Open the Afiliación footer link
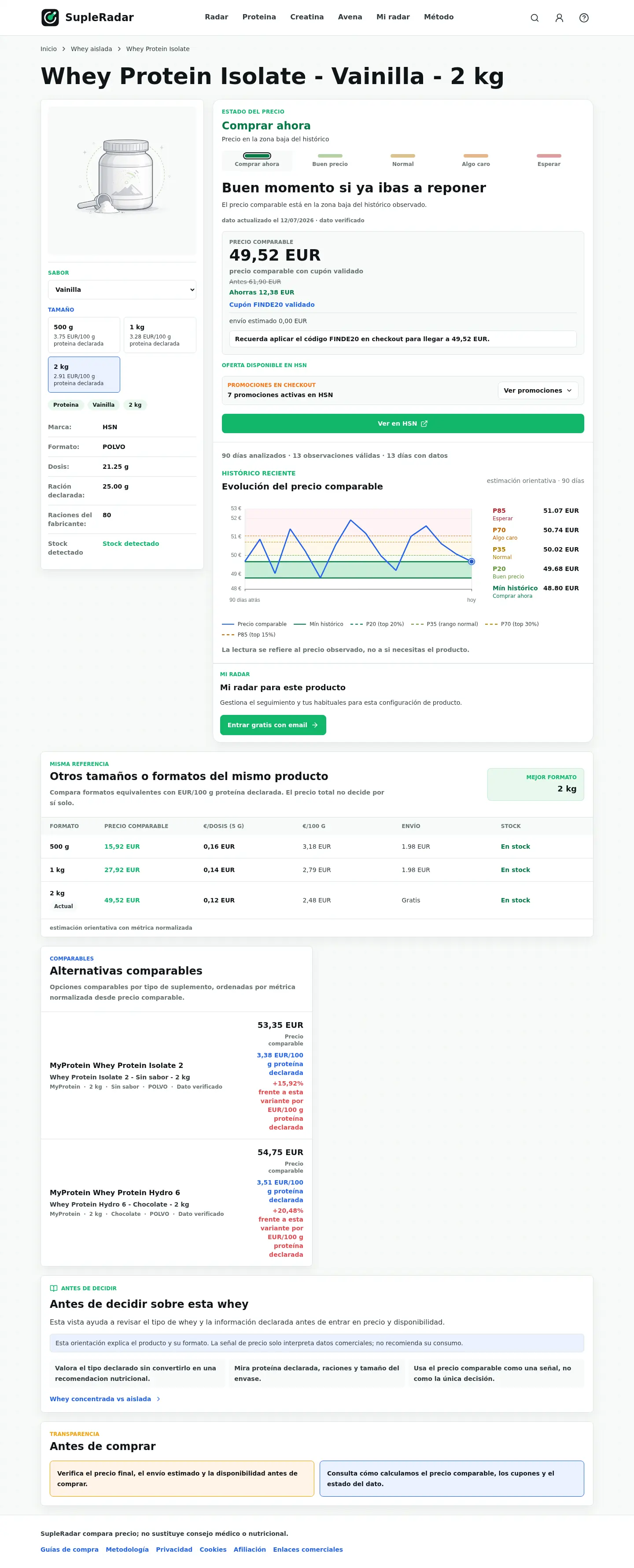Viewport: 634px width, 1568px height. click(250, 1549)
